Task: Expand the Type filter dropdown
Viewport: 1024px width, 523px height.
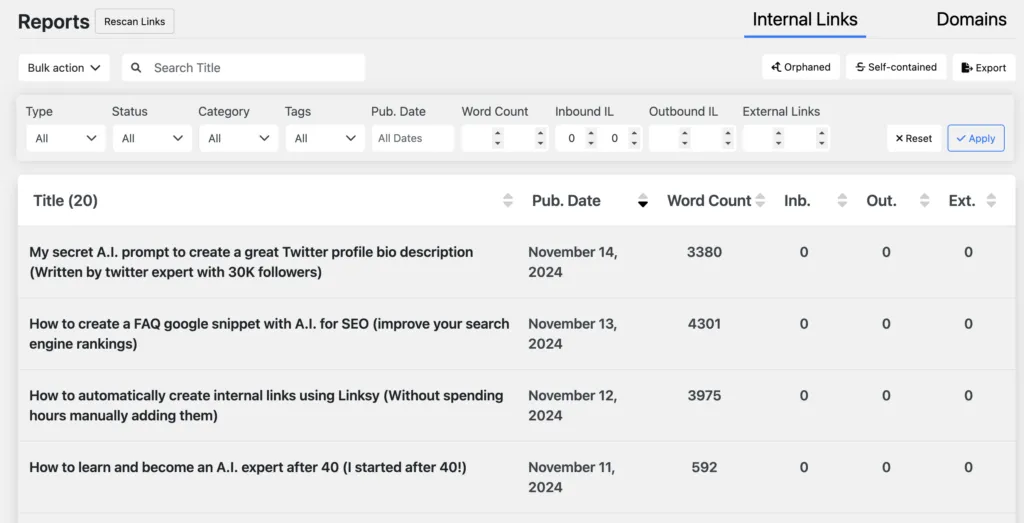Action: tap(65, 138)
